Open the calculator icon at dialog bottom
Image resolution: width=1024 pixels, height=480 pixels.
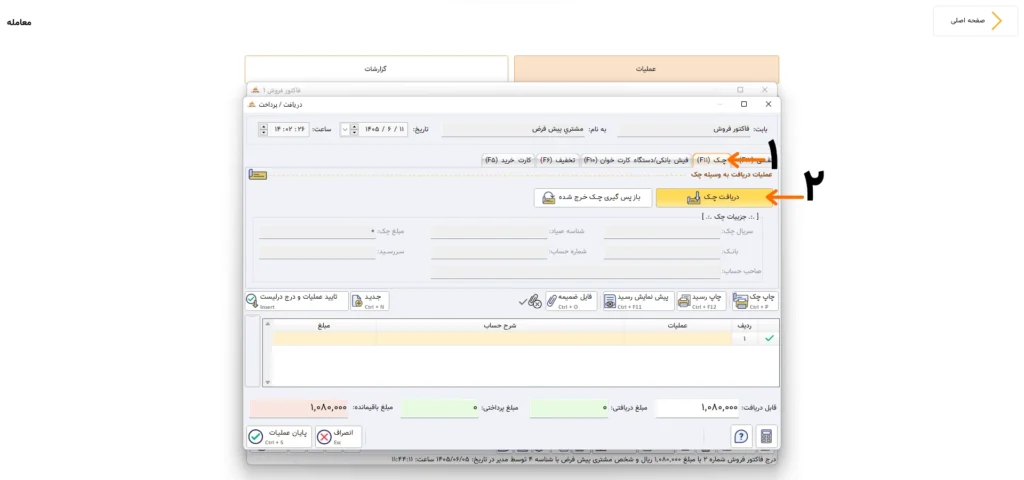(767, 436)
